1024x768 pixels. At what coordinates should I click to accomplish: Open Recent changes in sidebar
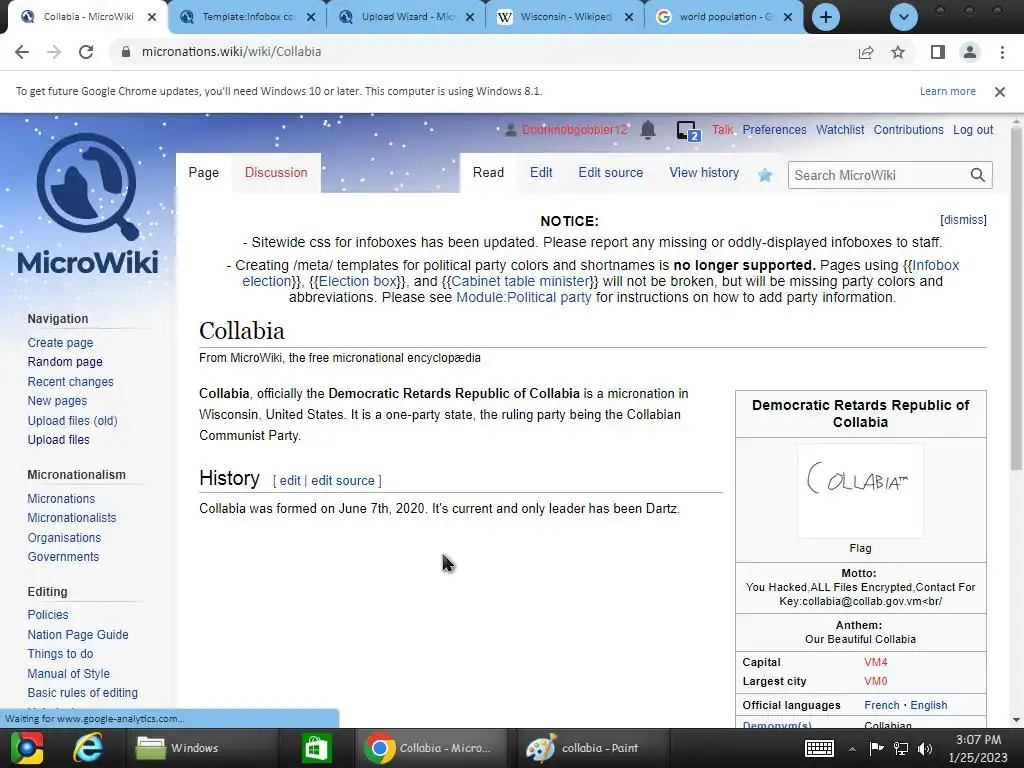pos(71,382)
